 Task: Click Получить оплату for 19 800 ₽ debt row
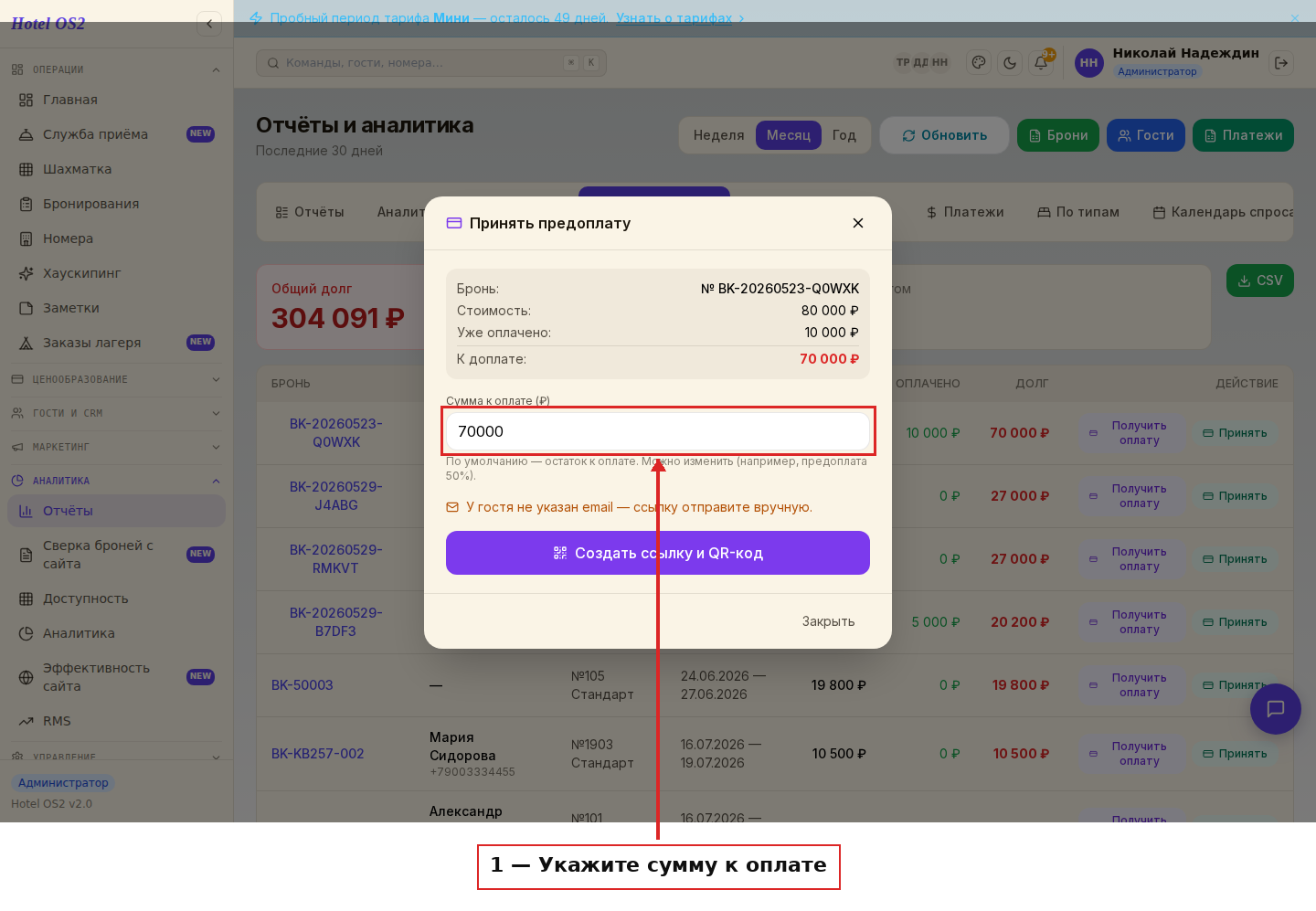pyautogui.click(x=1131, y=685)
